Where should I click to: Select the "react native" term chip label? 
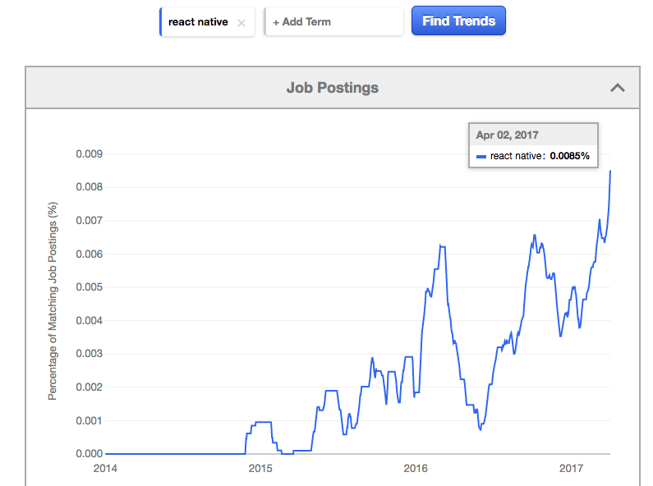pyautogui.click(x=198, y=21)
